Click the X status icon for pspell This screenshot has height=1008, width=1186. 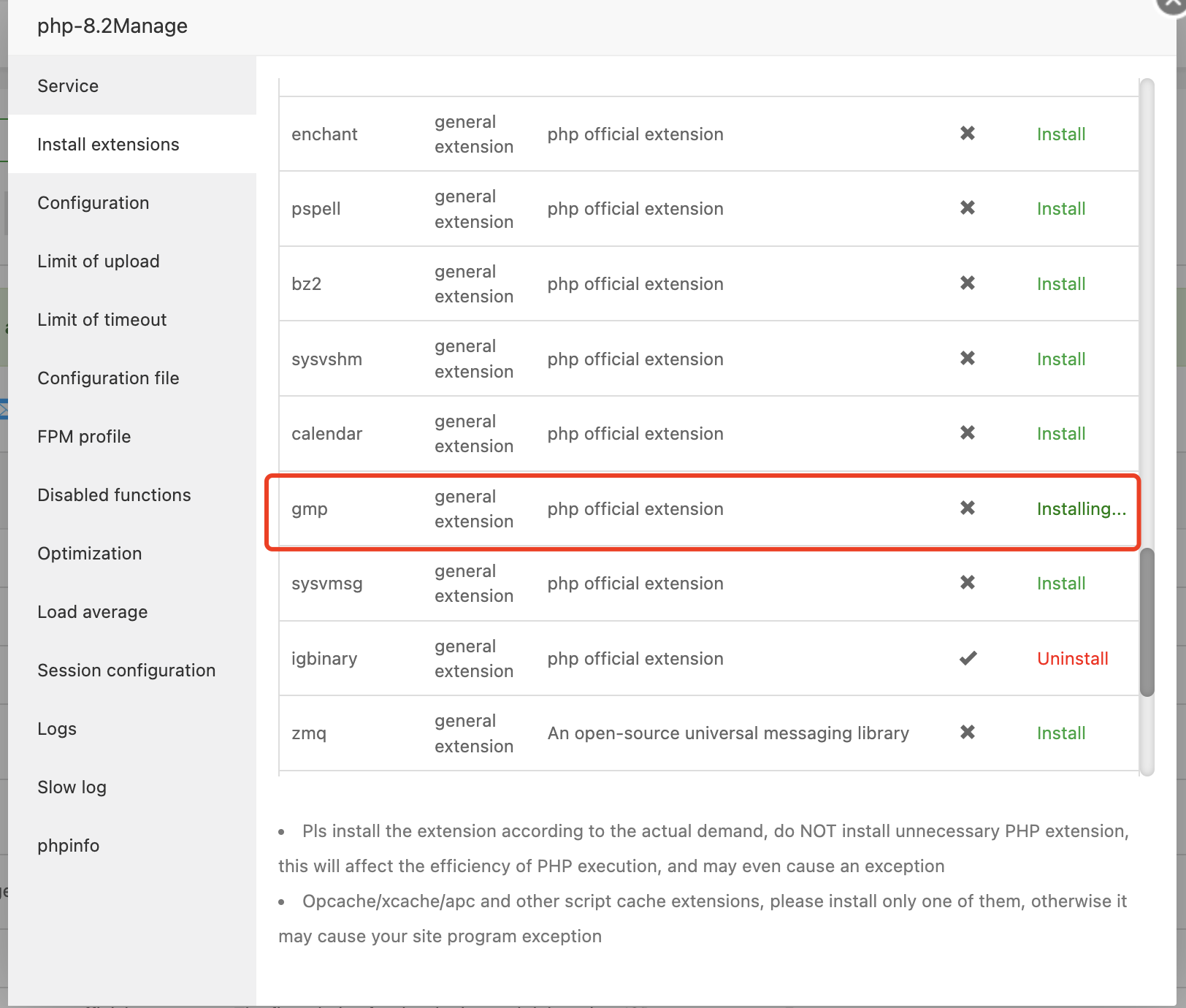tap(968, 208)
